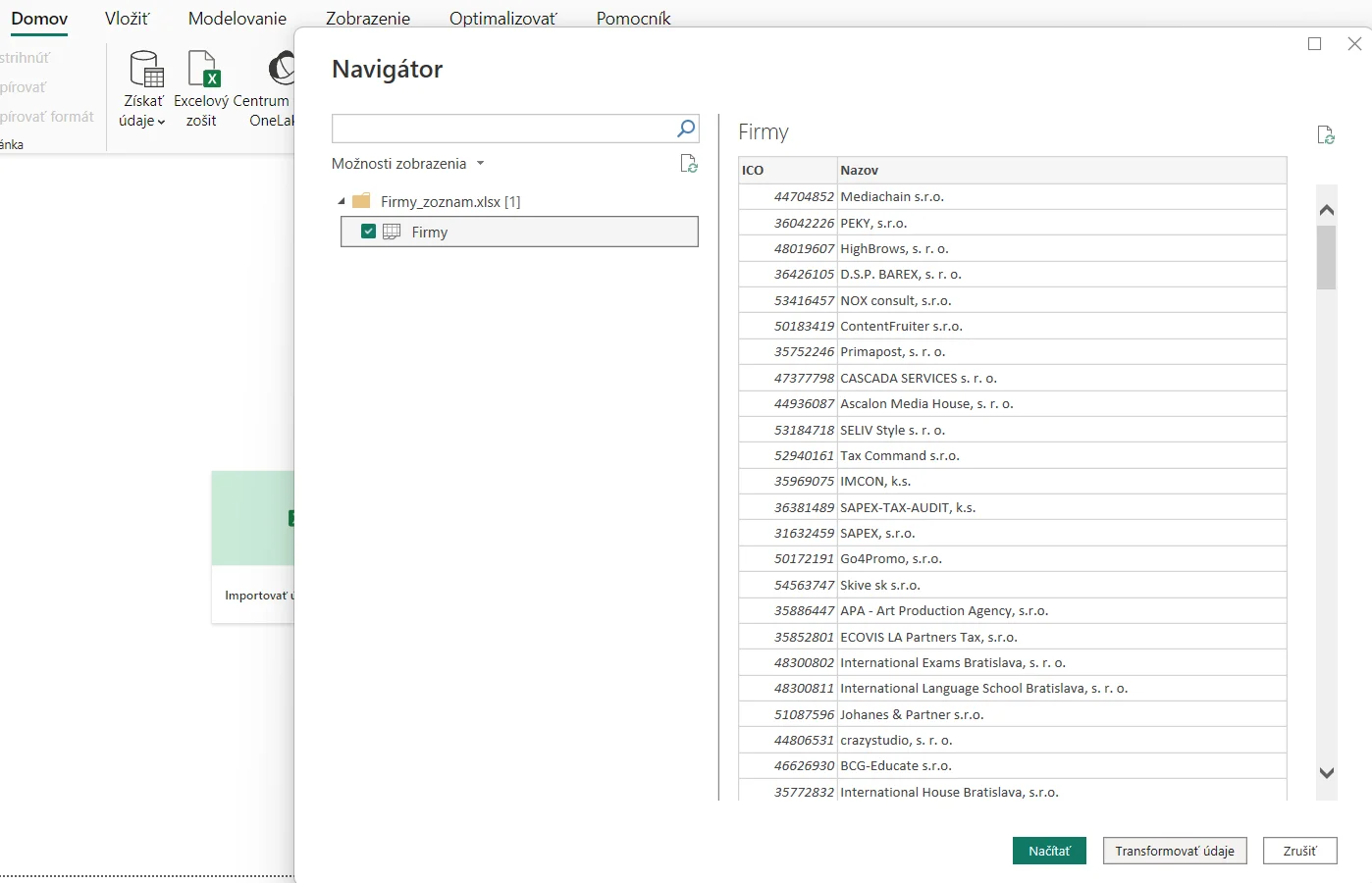Click the preview vertical scrollbar thumb
The width and height of the screenshot is (1372, 883).
[x=1327, y=258]
